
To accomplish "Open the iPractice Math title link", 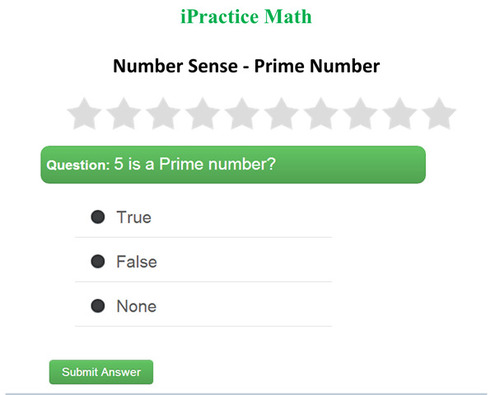I will point(246,16).
